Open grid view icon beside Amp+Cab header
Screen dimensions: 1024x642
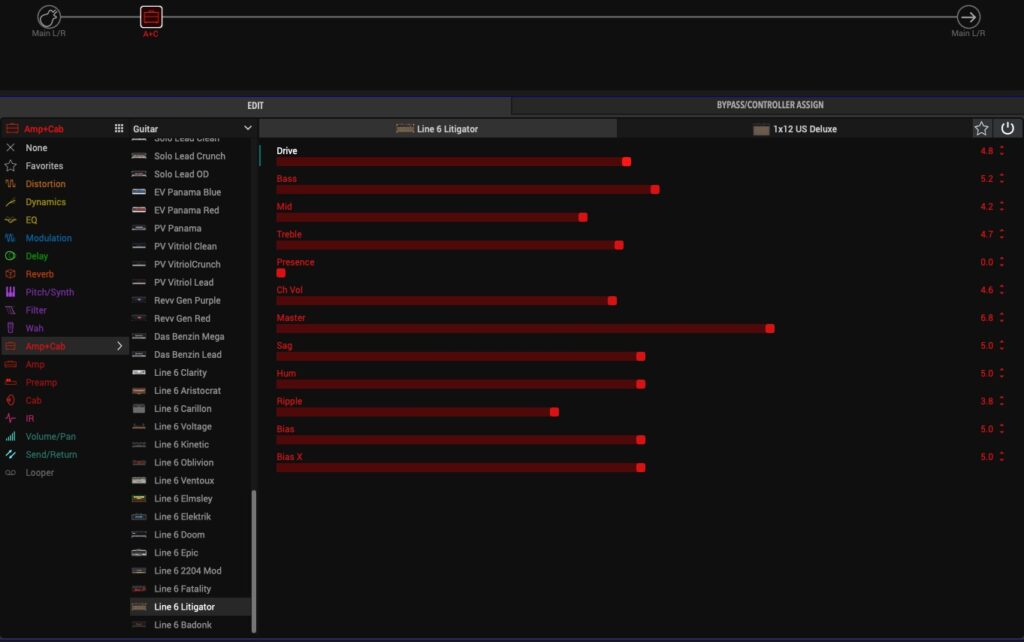tap(119, 129)
